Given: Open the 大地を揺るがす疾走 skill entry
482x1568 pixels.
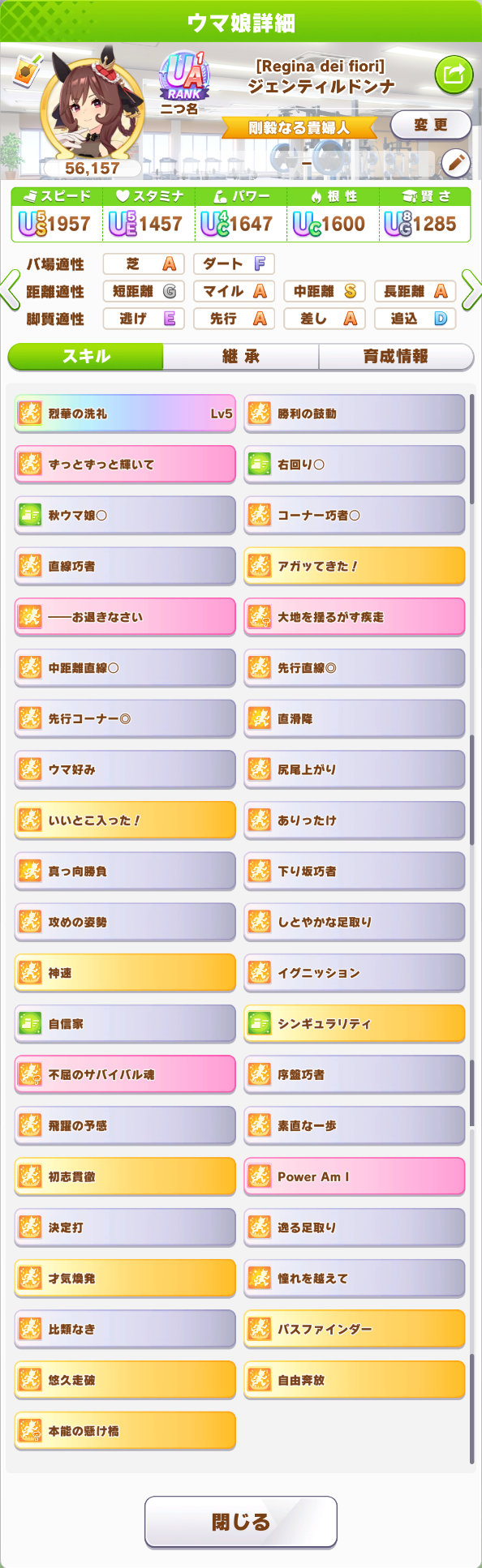Looking at the screenshot, I should (355, 617).
